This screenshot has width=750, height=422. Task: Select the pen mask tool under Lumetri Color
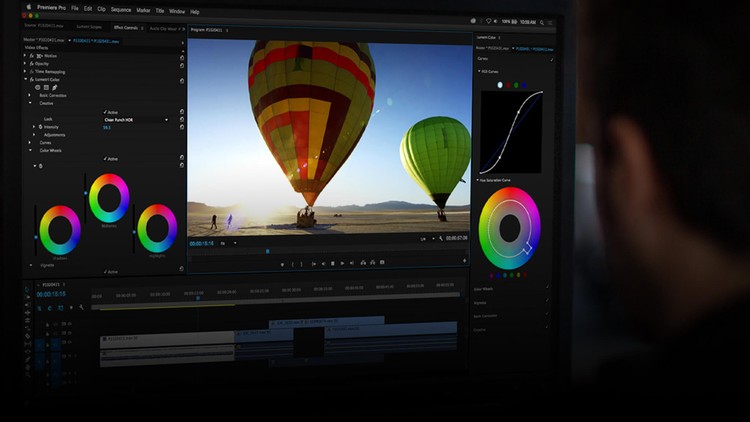point(54,87)
